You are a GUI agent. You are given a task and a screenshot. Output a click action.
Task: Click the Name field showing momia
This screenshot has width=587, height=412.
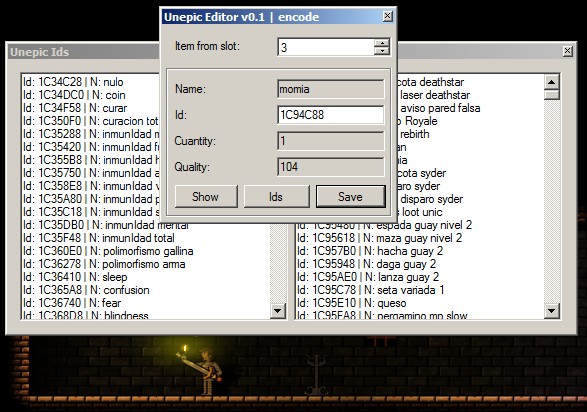pos(331,89)
